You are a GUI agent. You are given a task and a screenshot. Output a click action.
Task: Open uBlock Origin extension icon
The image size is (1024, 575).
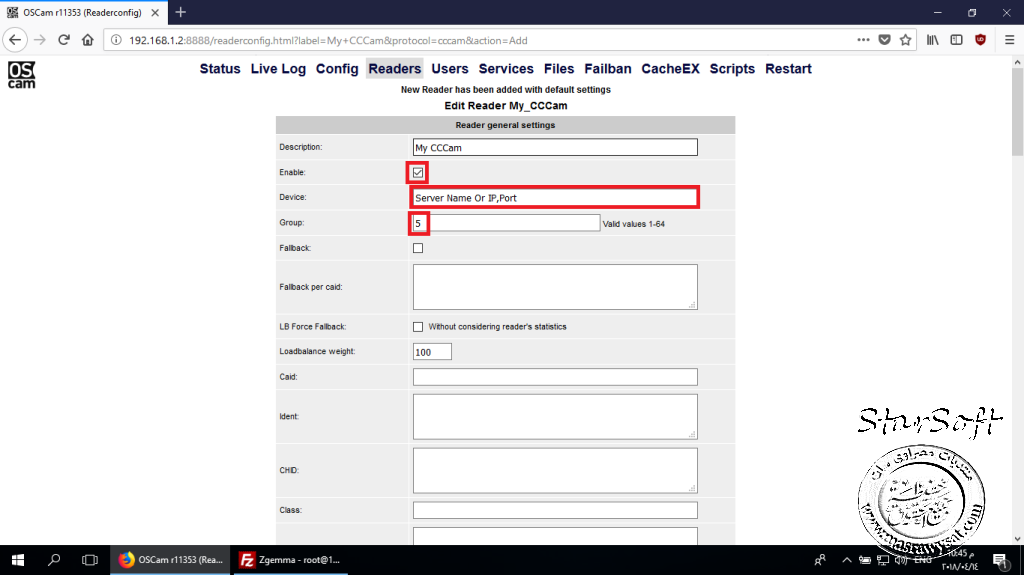(x=980, y=40)
